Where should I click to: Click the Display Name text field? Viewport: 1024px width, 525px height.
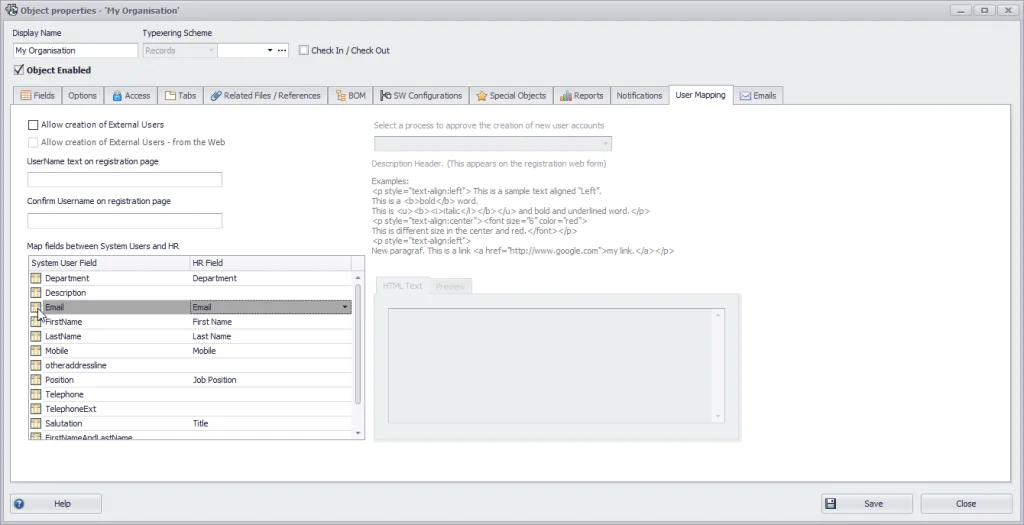click(75, 50)
